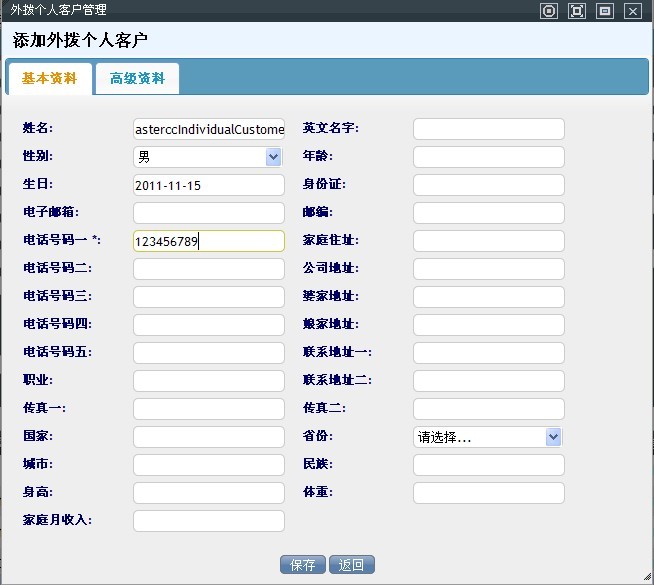
Task: Click the 年龄 age input field
Action: tap(488, 157)
